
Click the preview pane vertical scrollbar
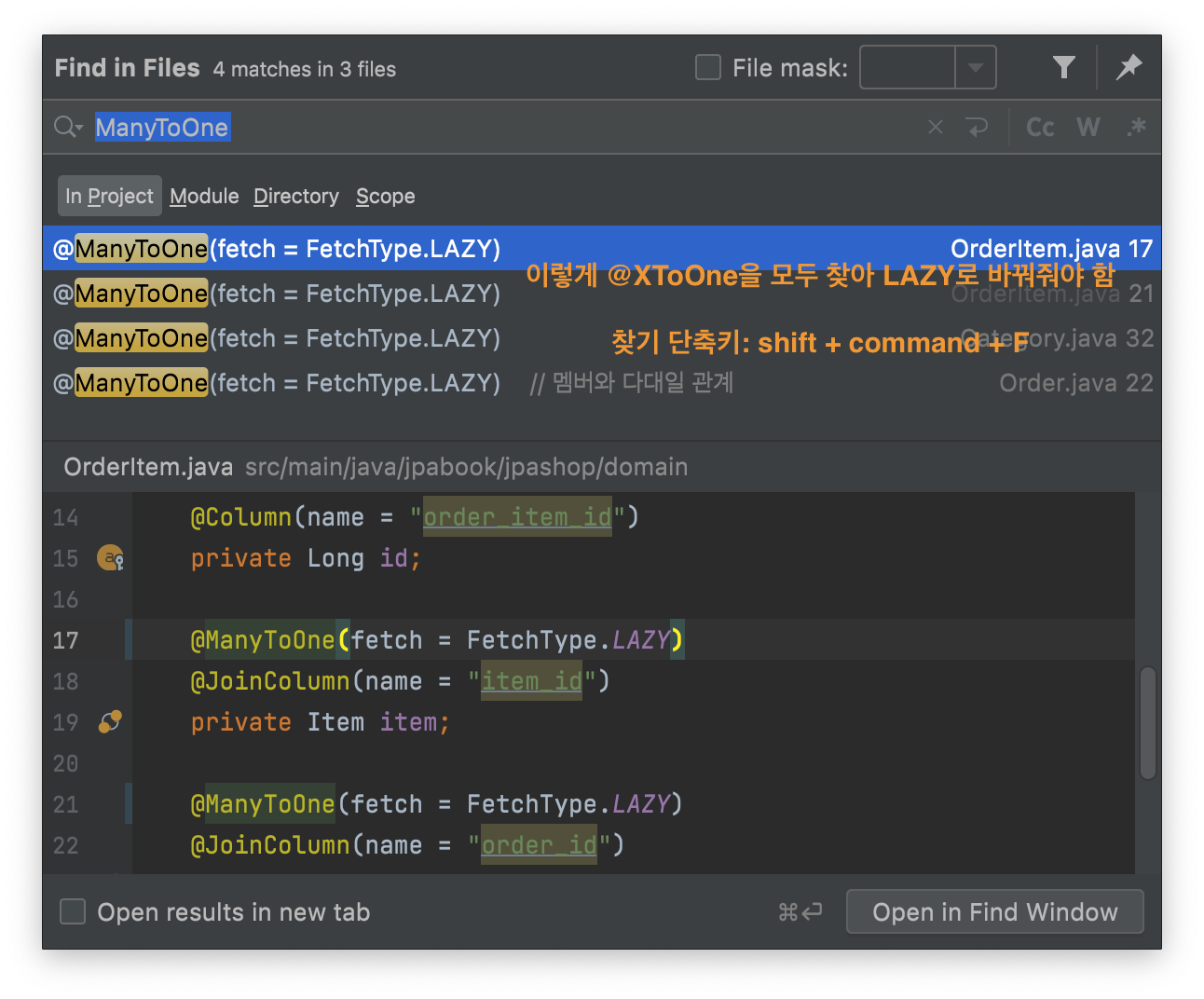click(1148, 722)
